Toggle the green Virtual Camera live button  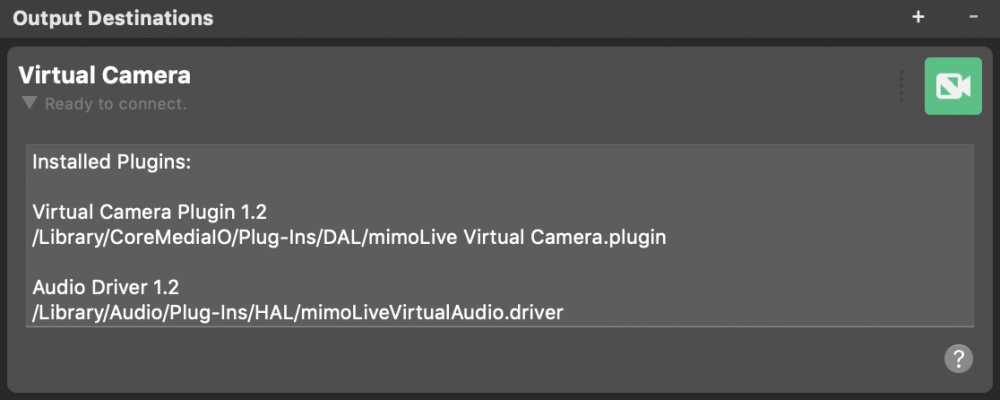[953, 86]
